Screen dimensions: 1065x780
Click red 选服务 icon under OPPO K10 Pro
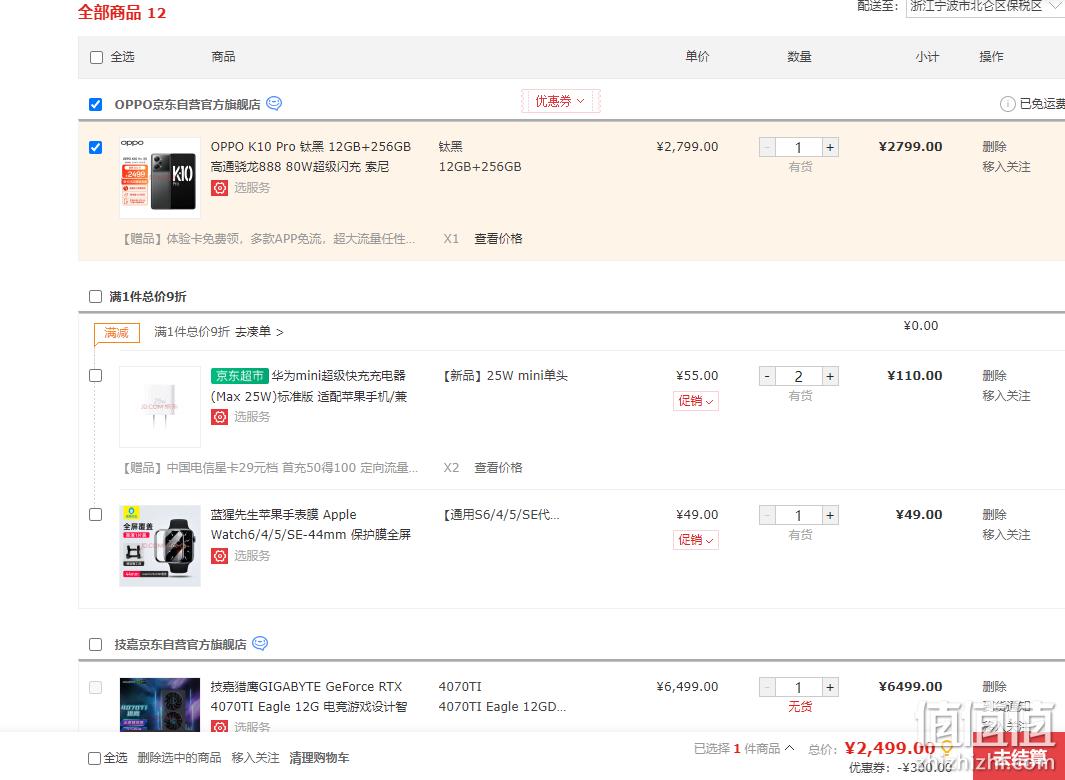coord(219,188)
